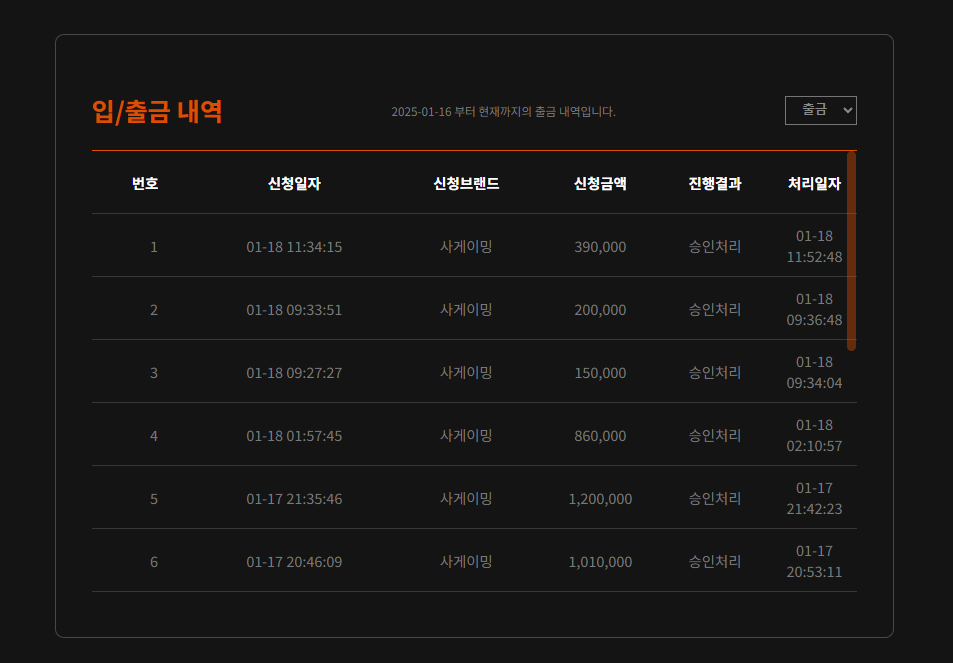Click the 신청브랜드 column header
953x663 pixels.
(x=466, y=184)
